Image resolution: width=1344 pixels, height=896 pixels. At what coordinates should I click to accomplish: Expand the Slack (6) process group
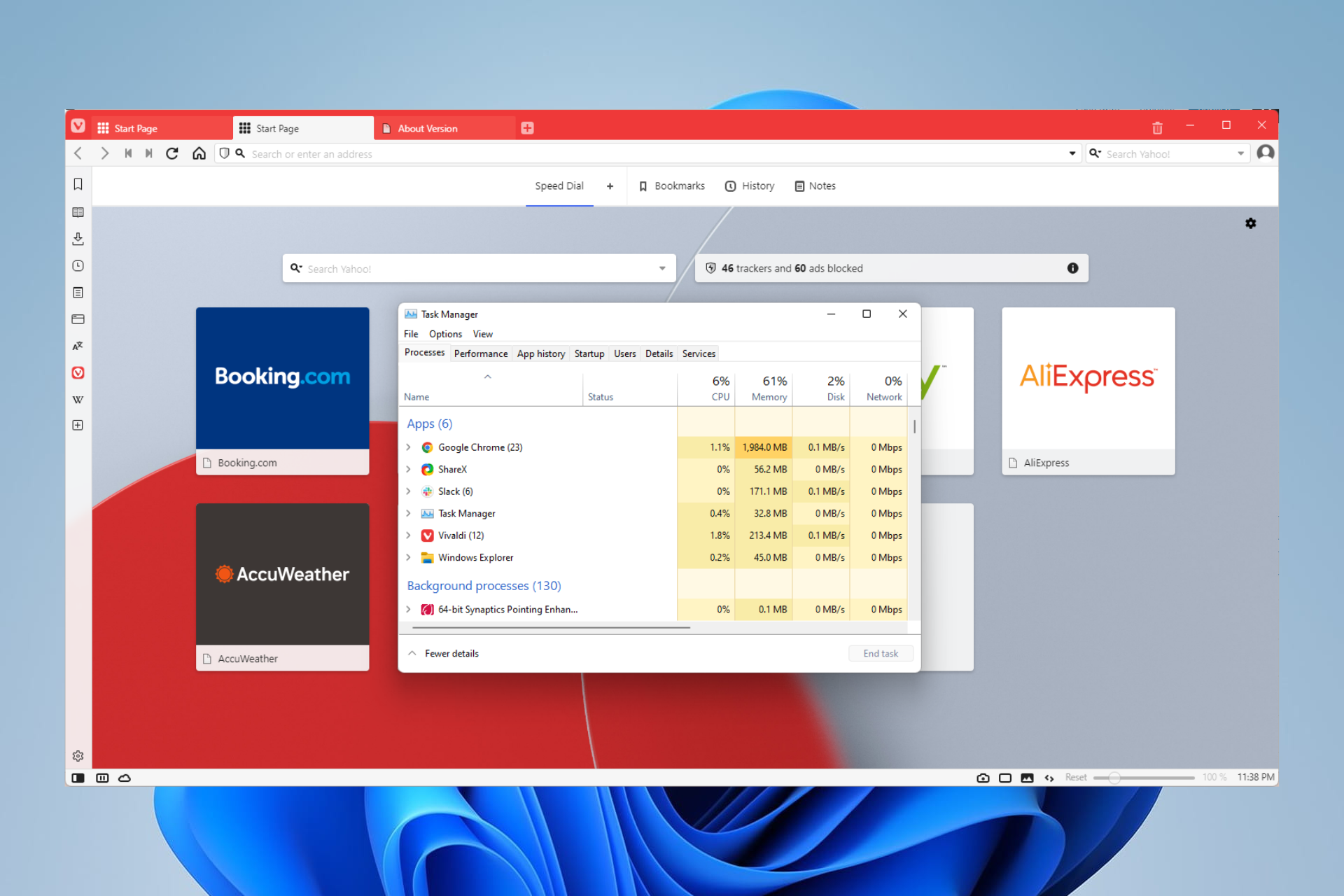coord(408,491)
